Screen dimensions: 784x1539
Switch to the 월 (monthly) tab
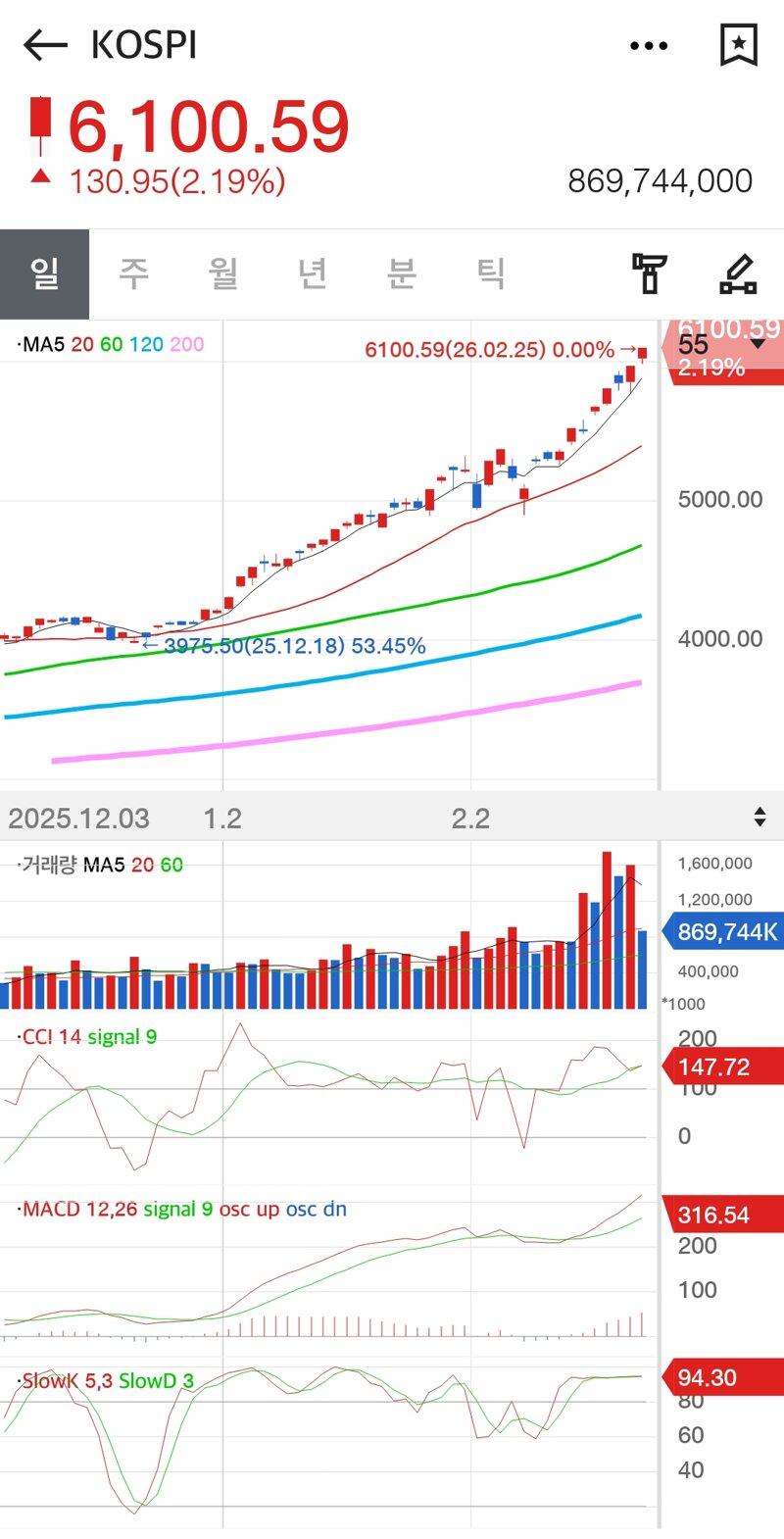tap(223, 273)
